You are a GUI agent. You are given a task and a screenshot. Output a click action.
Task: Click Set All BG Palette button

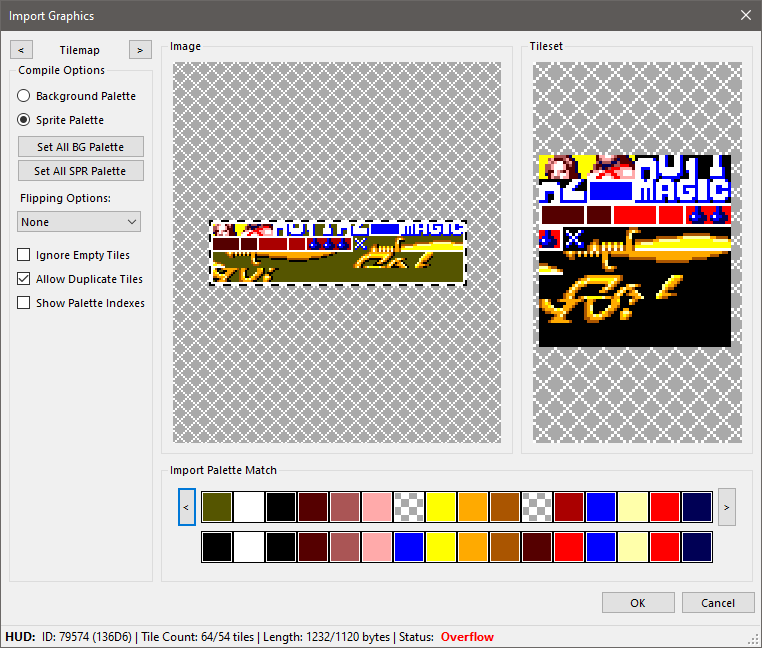(81, 147)
